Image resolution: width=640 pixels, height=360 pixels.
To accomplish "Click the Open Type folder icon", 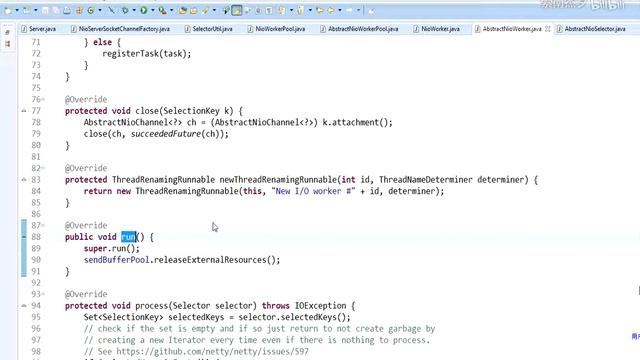I will pyautogui.click(x=193, y=11).
